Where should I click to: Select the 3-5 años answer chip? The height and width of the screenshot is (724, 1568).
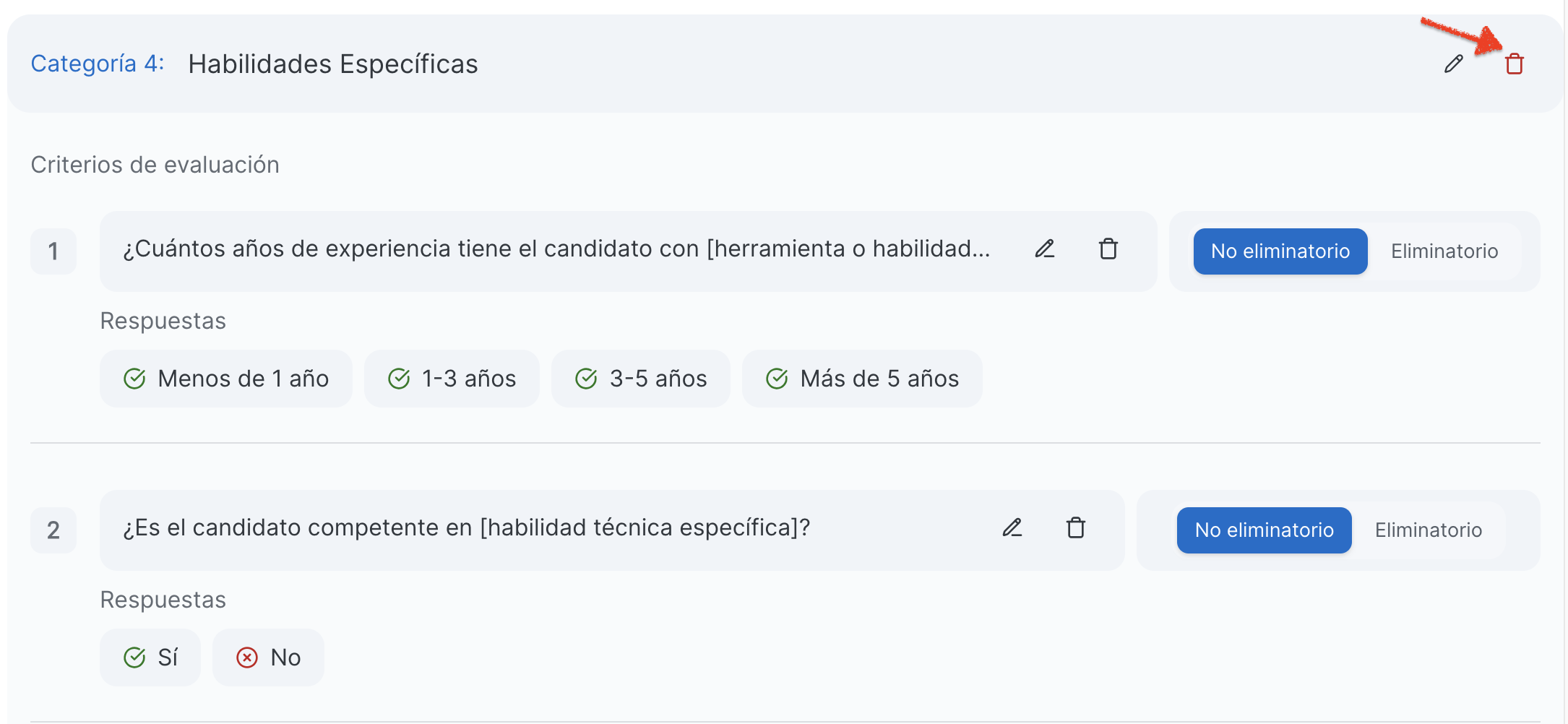640,379
